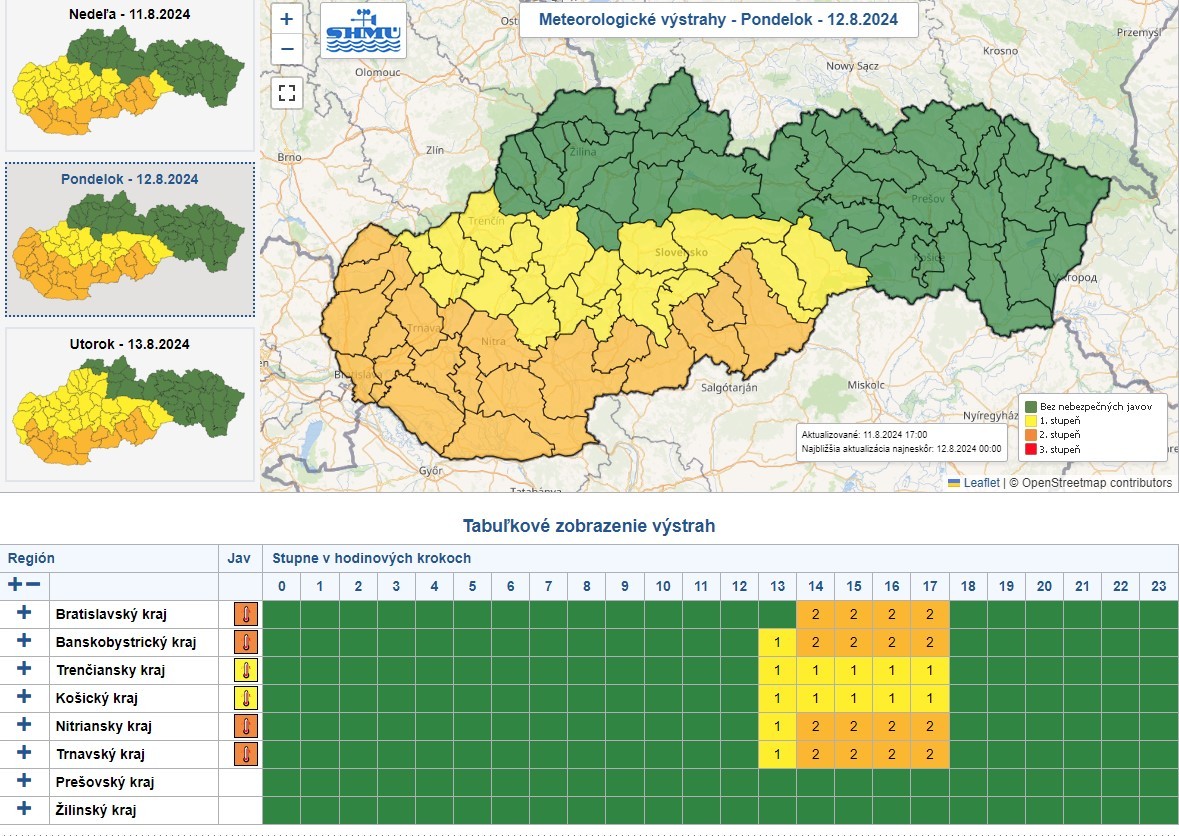Screen dimensions: 1179x836
Task: Click the Prešovský kraj region name
Action: point(105,782)
